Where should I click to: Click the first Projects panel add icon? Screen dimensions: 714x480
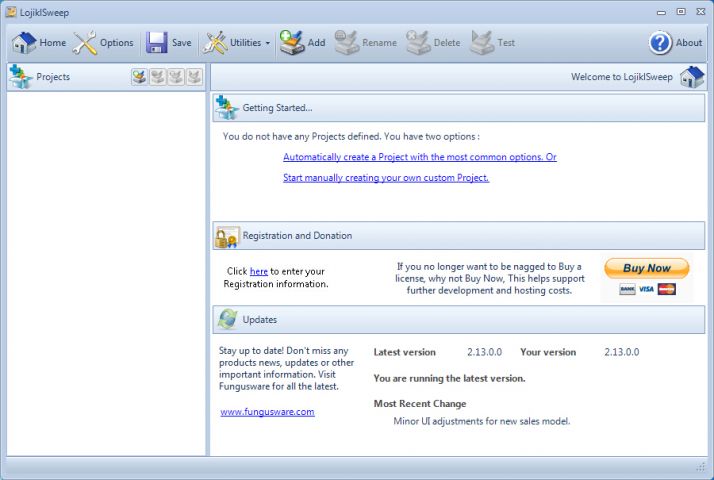point(139,77)
